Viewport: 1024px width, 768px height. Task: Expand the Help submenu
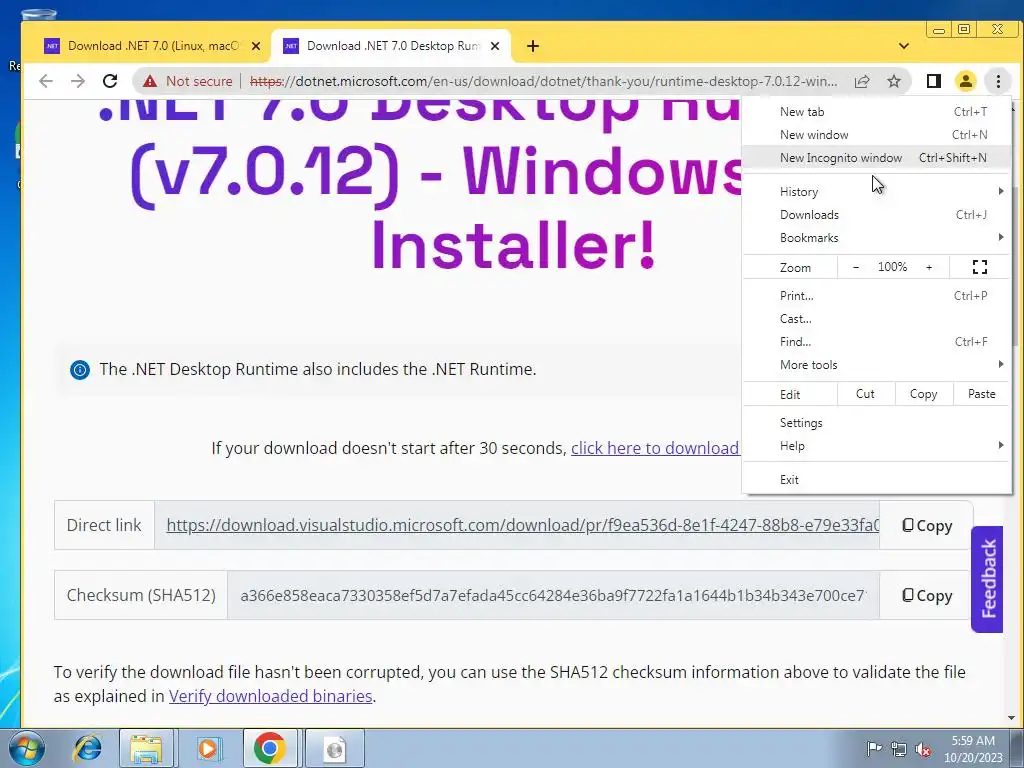pos(876,446)
